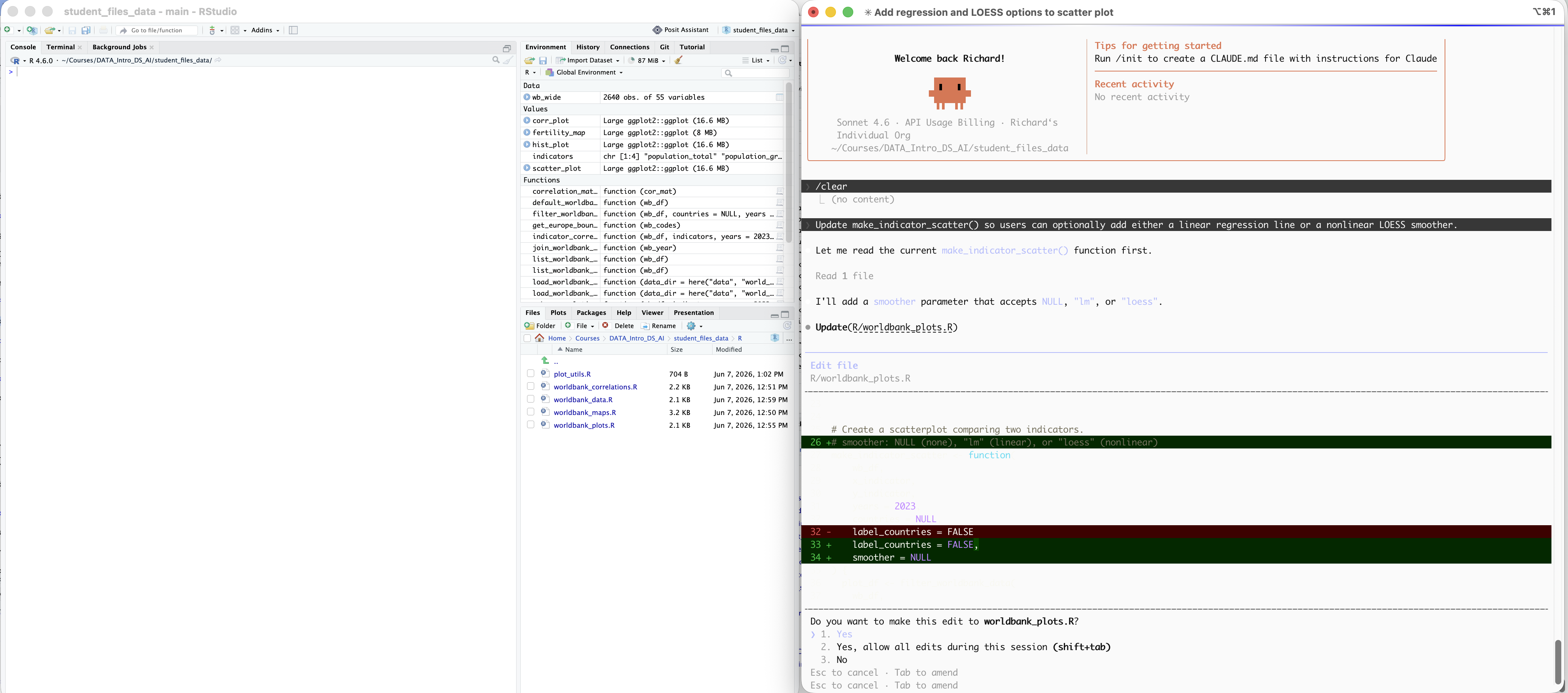Click Save all documents icon in RStudio toolbar
Screen dimensions: 1568x693
click(x=86, y=30)
